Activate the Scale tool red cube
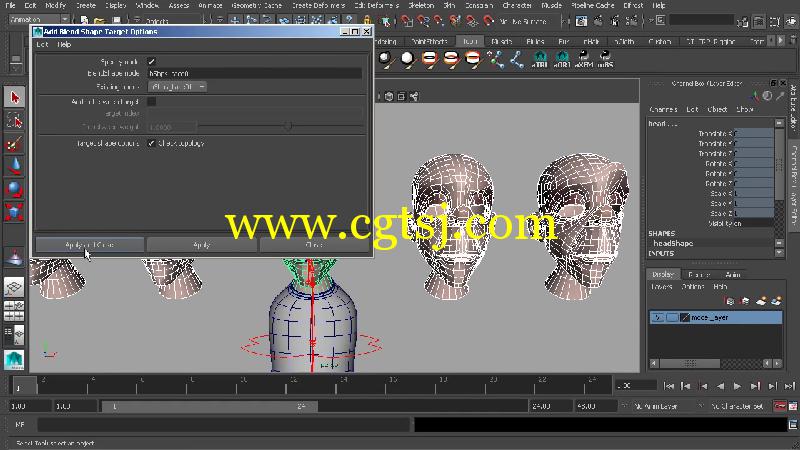 pos(14,212)
